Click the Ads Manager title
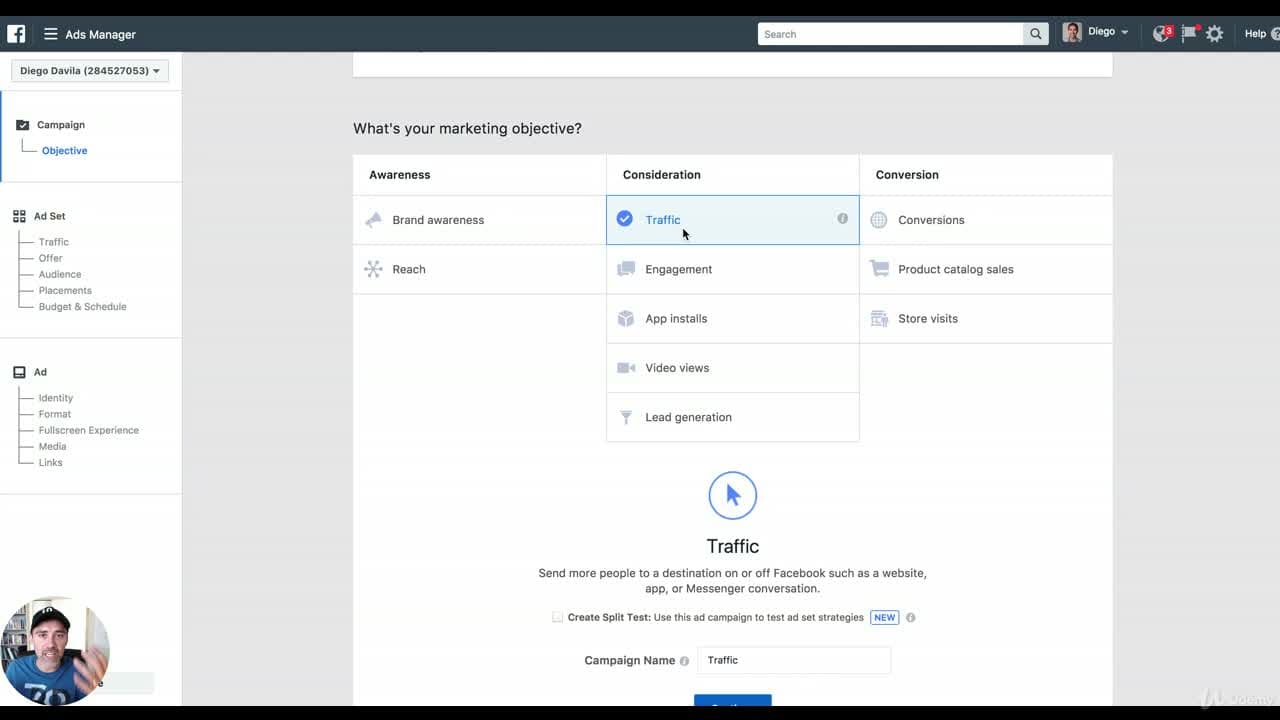This screenshot has height=720, width=1280. (100, 34)
